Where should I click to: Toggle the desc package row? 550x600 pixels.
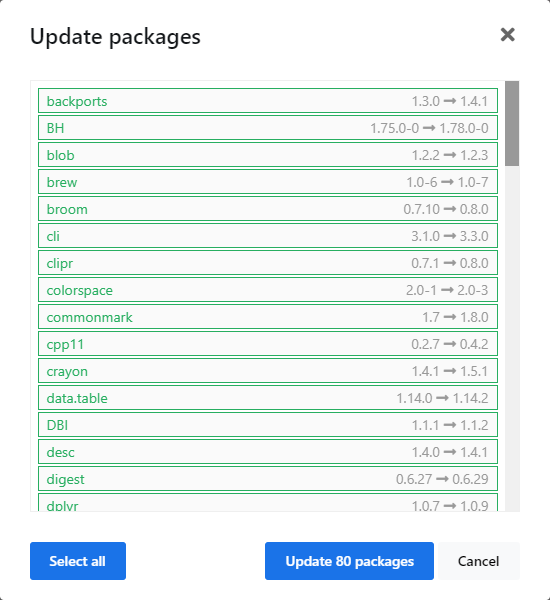(x=268, y=452)
